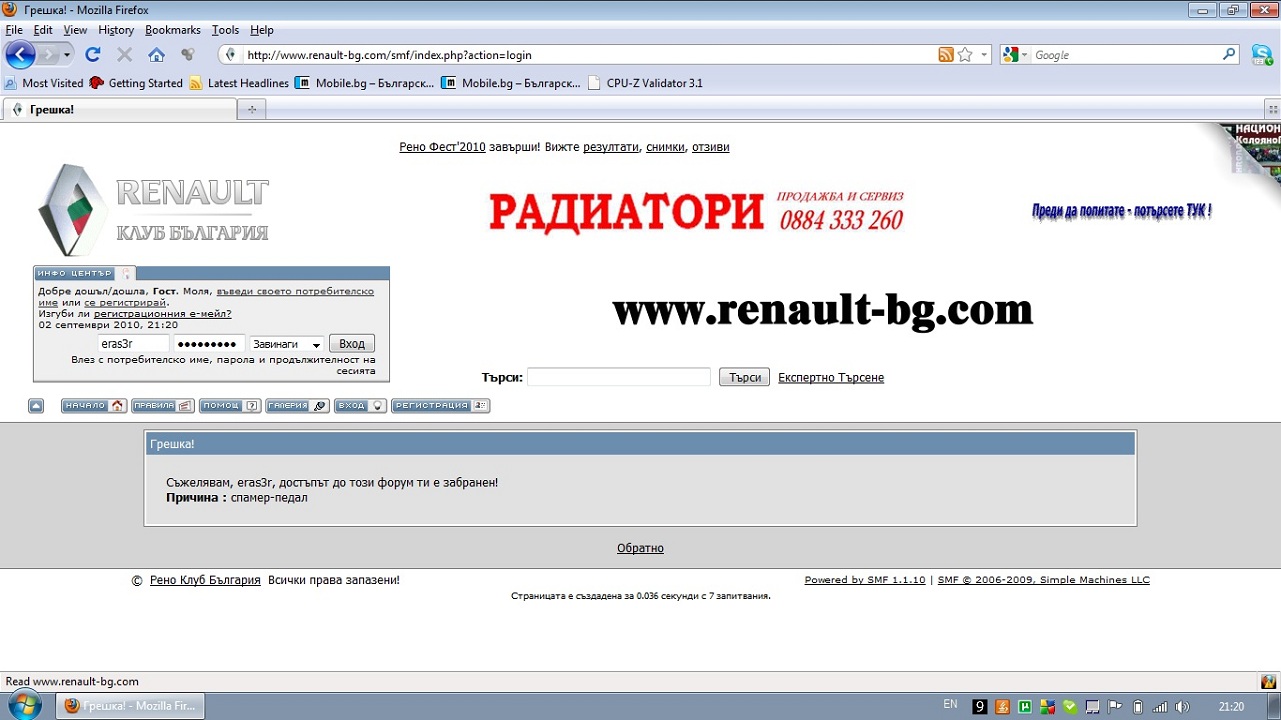Screen dimensions: 1281x720
Task: Click the Skype toolbar icon
Action: coord(1262,55)
